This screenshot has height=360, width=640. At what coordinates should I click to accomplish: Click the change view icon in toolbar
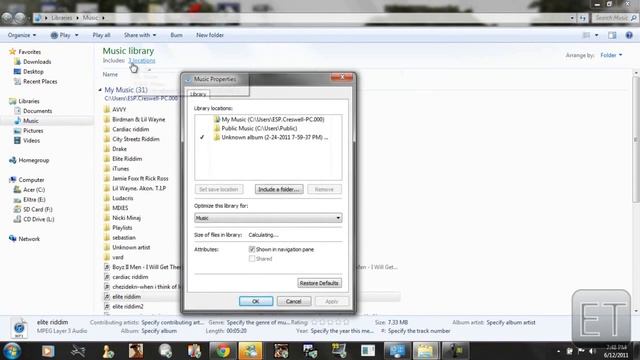[586, 35]
